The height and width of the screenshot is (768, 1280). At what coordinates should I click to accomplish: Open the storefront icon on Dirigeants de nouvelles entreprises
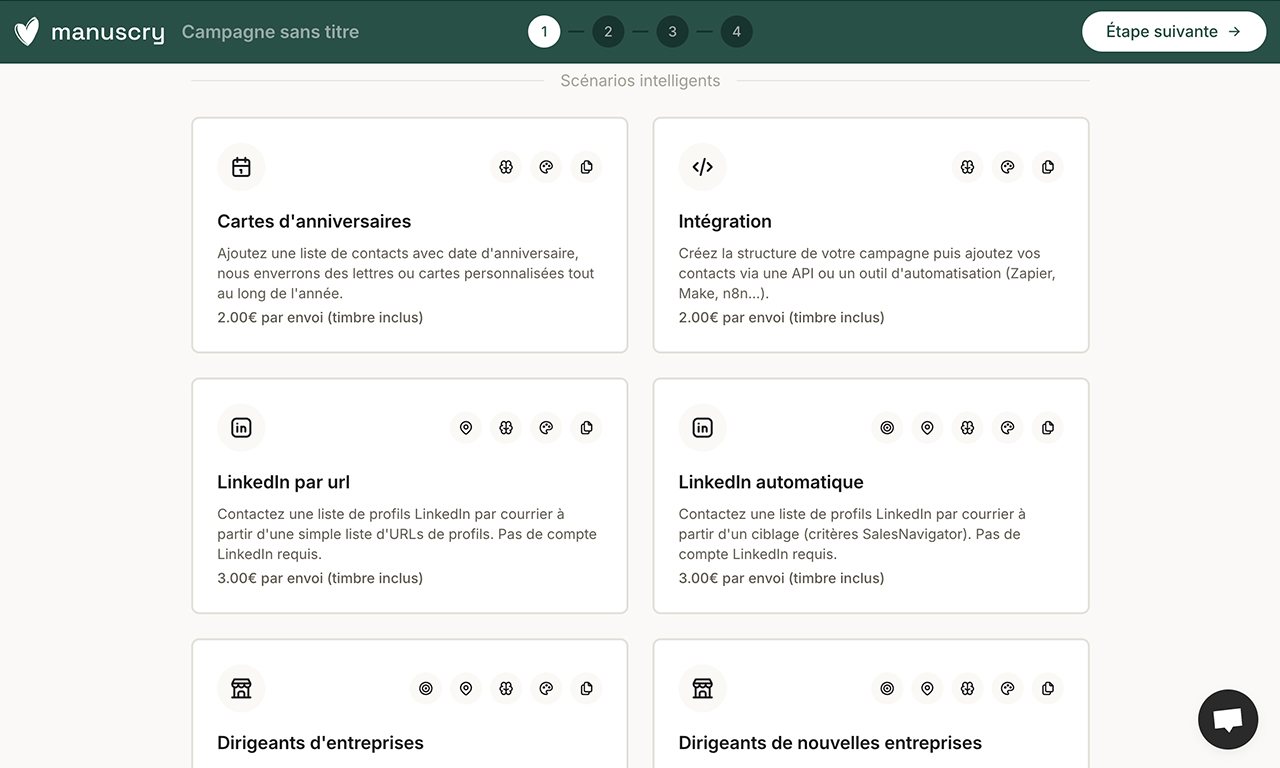pos(702,688)
